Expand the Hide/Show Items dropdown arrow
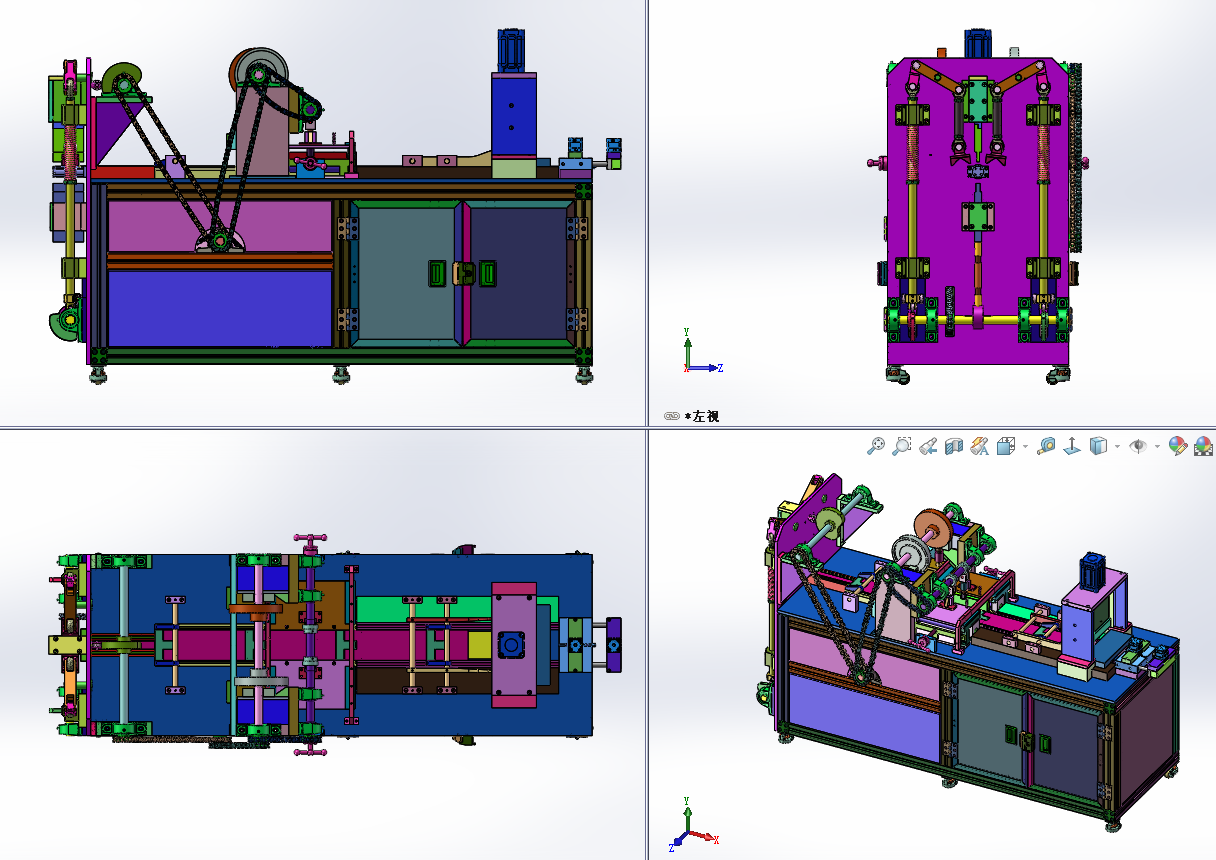This screenshot has height=860, width=1216. [1157, 447]
